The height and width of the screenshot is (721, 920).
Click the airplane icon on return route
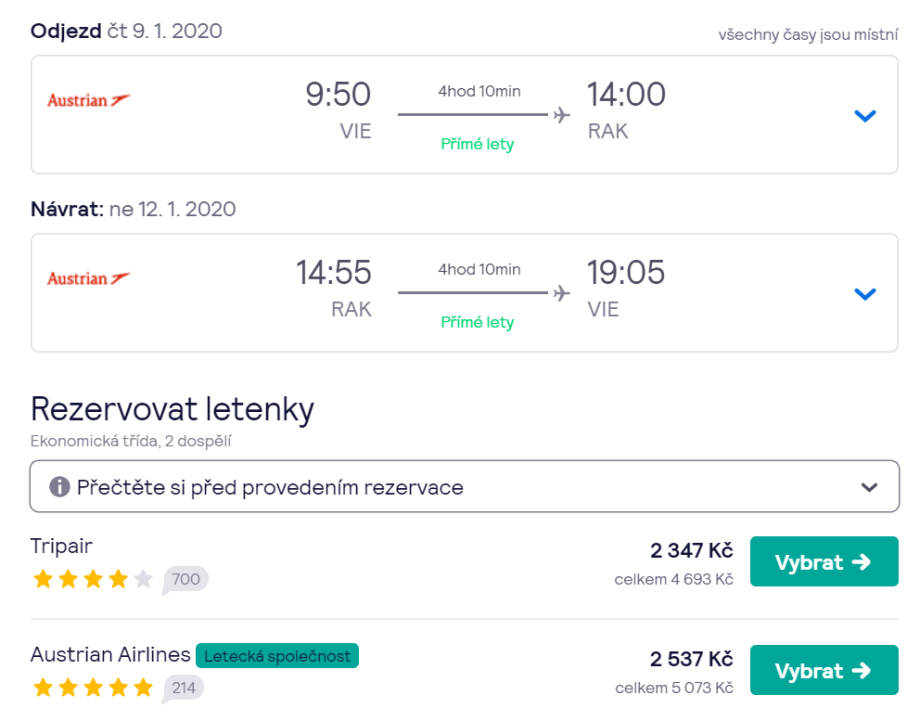pos(561,293)
